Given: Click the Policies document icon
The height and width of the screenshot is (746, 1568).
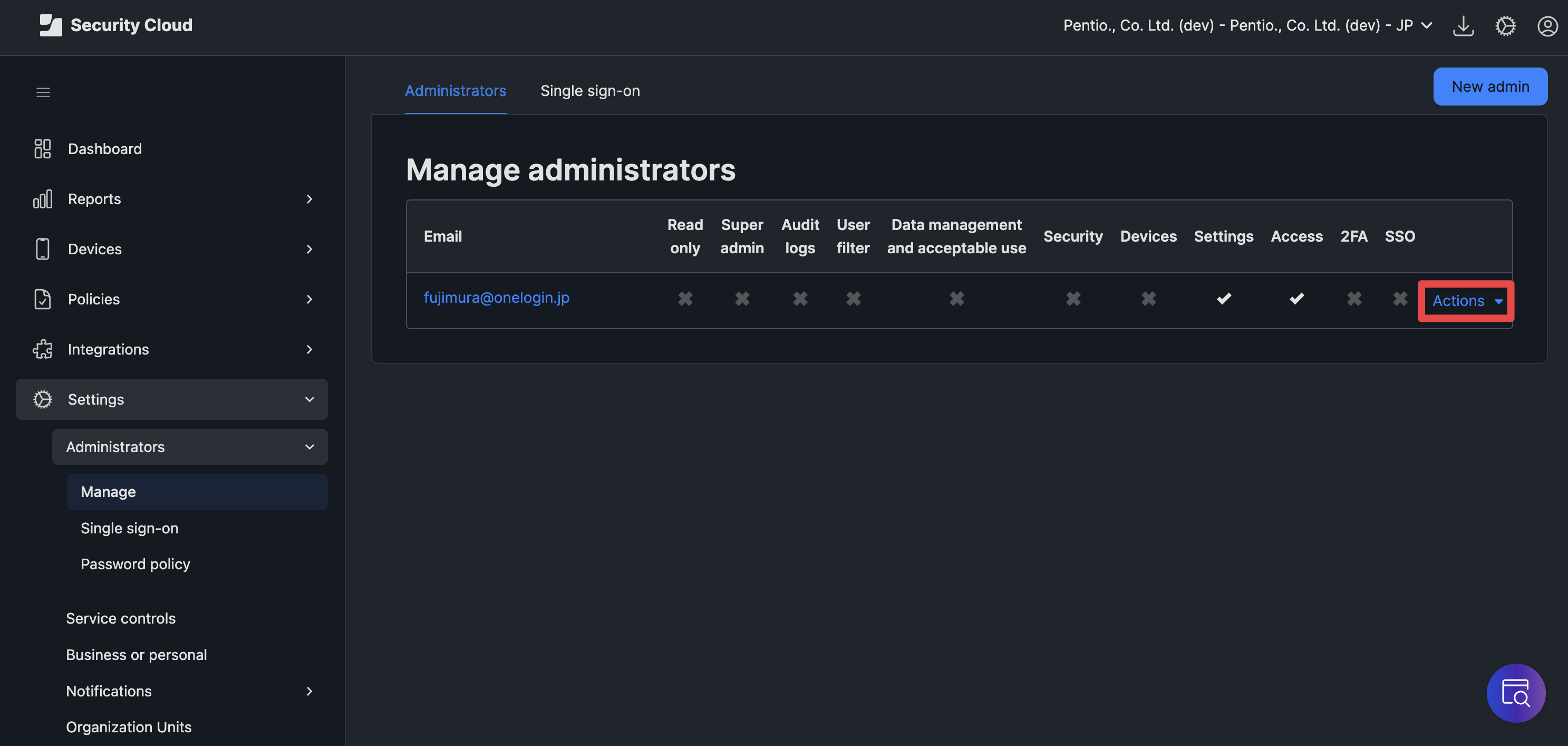Looking at the screenshot, I should (43, 299).
